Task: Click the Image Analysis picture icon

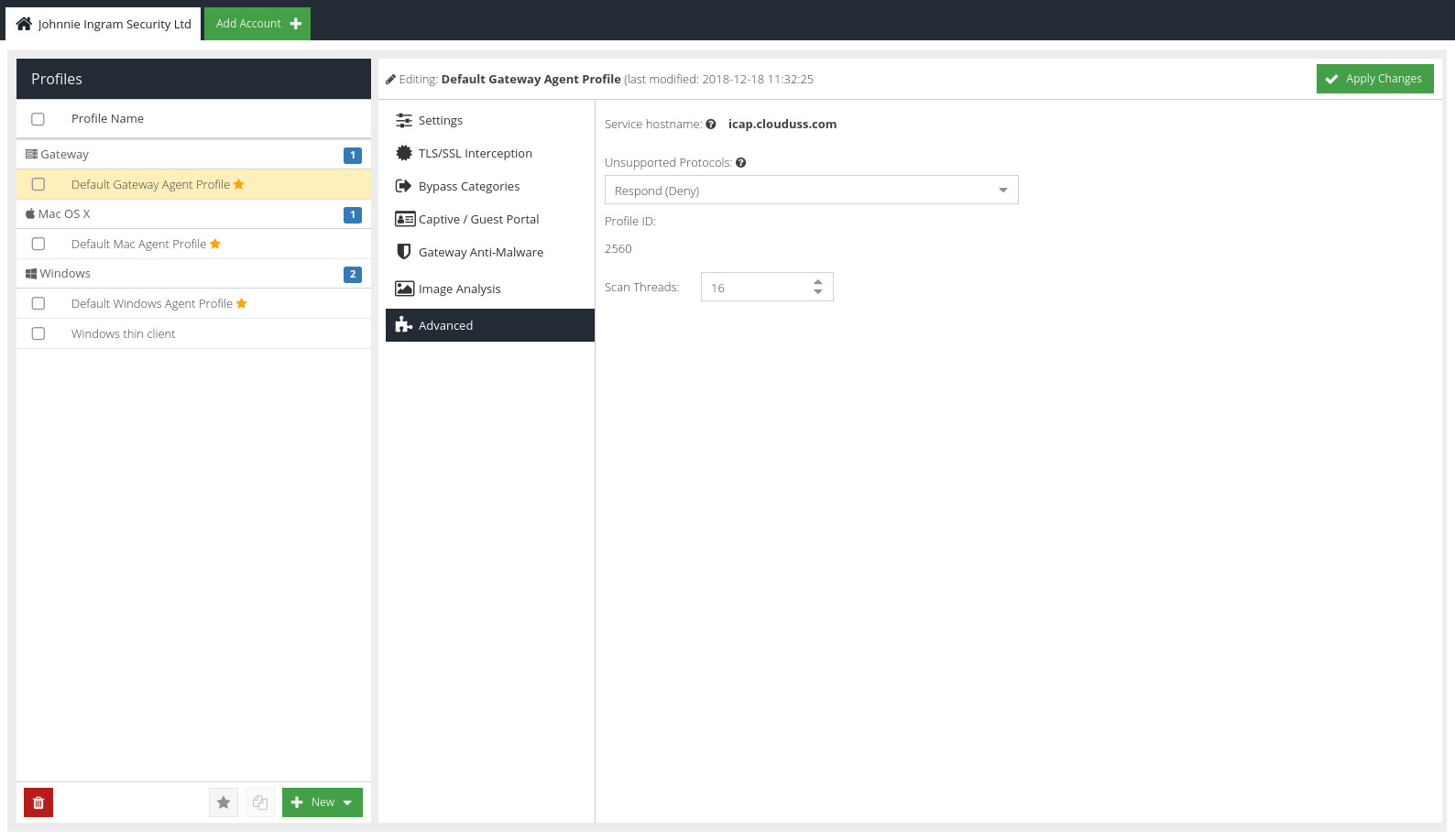Action: click(404, 289)
